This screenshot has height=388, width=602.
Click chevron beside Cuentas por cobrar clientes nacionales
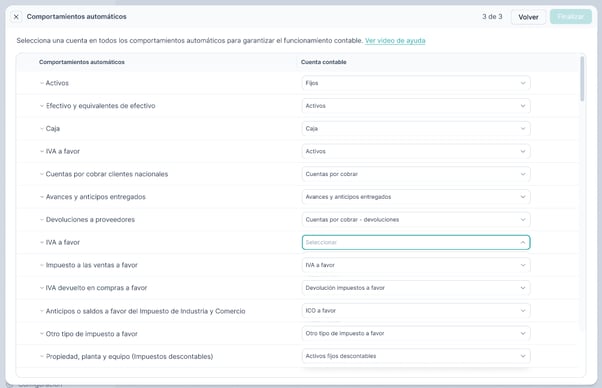tap(41, 174)
